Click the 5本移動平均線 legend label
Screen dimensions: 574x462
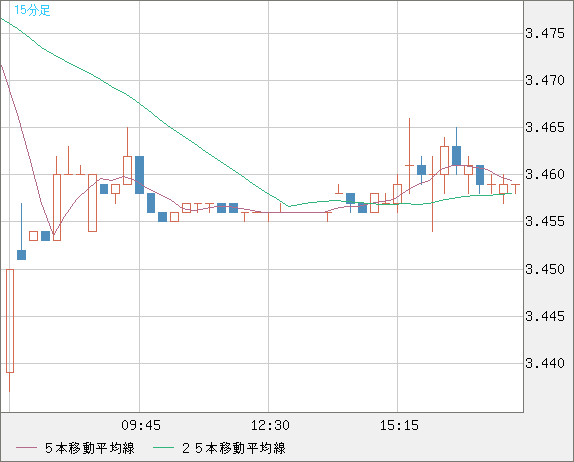(x=90, y=448)
